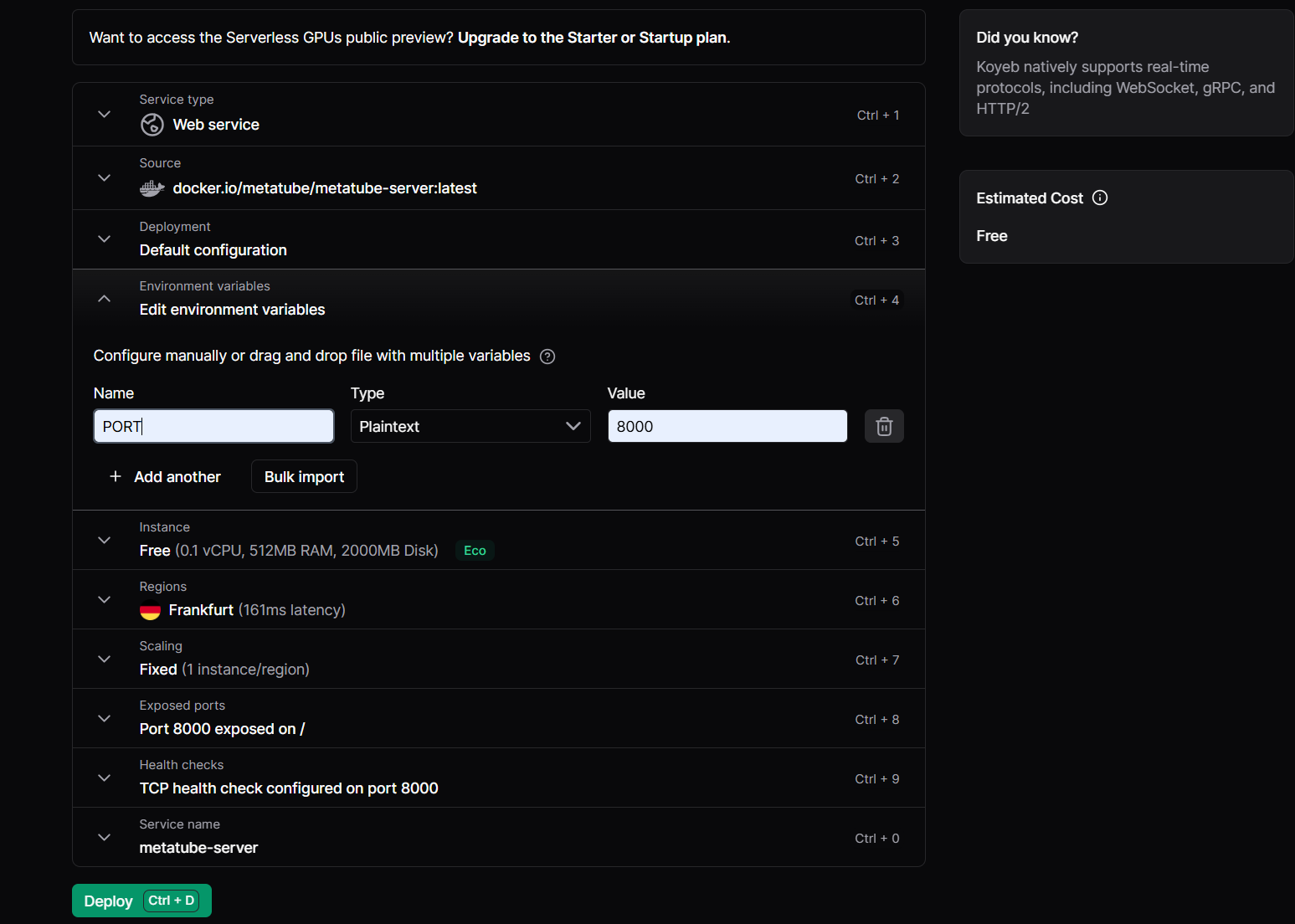1295x924 pixels.
Task: Expand the Exposed ports section
Action: (104, 718)
